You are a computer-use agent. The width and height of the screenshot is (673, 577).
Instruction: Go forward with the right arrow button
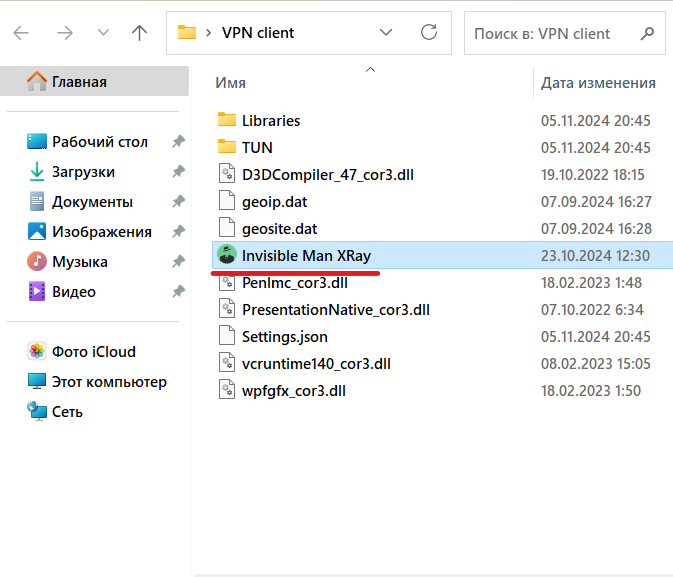(65, 33)
